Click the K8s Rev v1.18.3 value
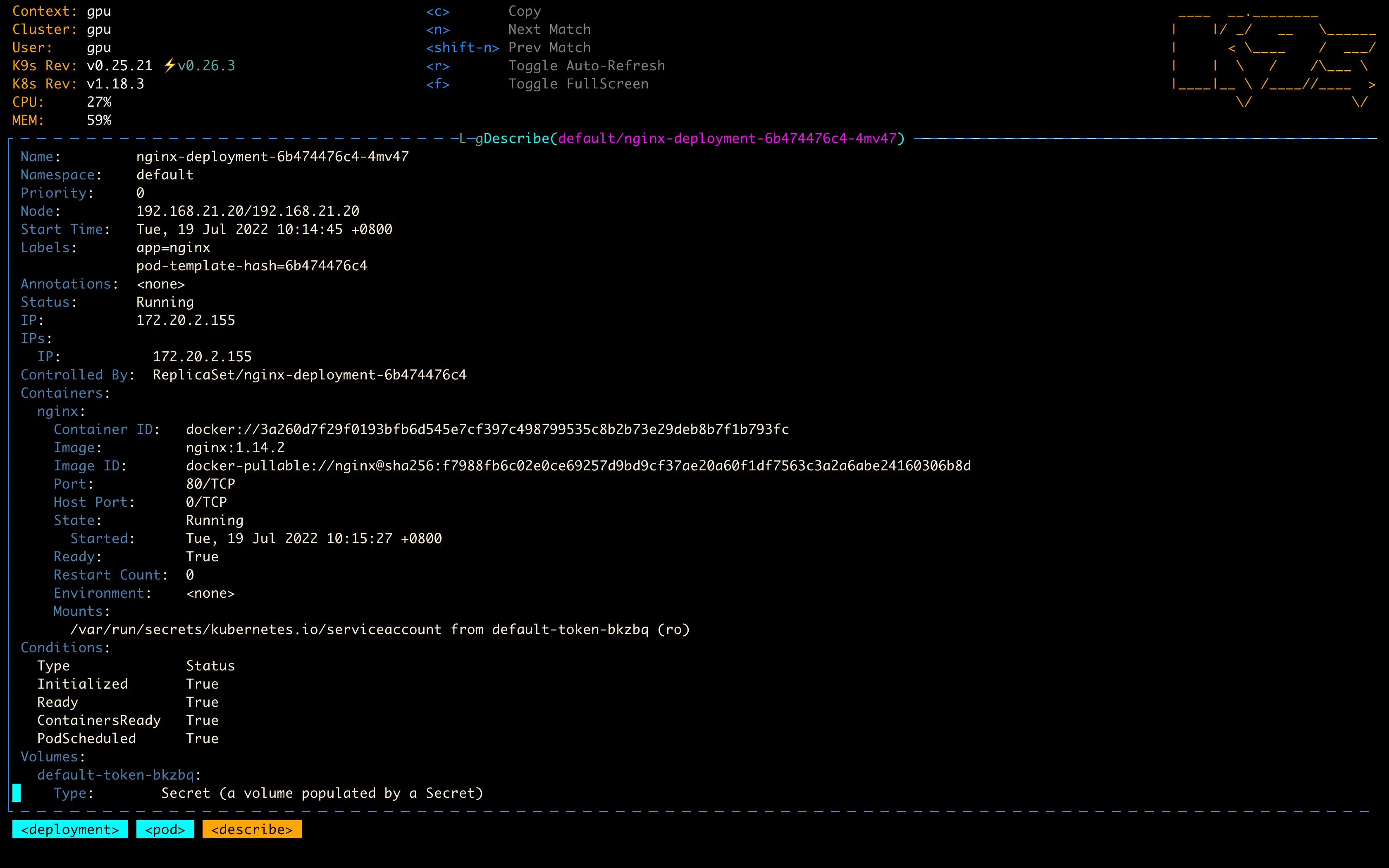 (115, 84)
